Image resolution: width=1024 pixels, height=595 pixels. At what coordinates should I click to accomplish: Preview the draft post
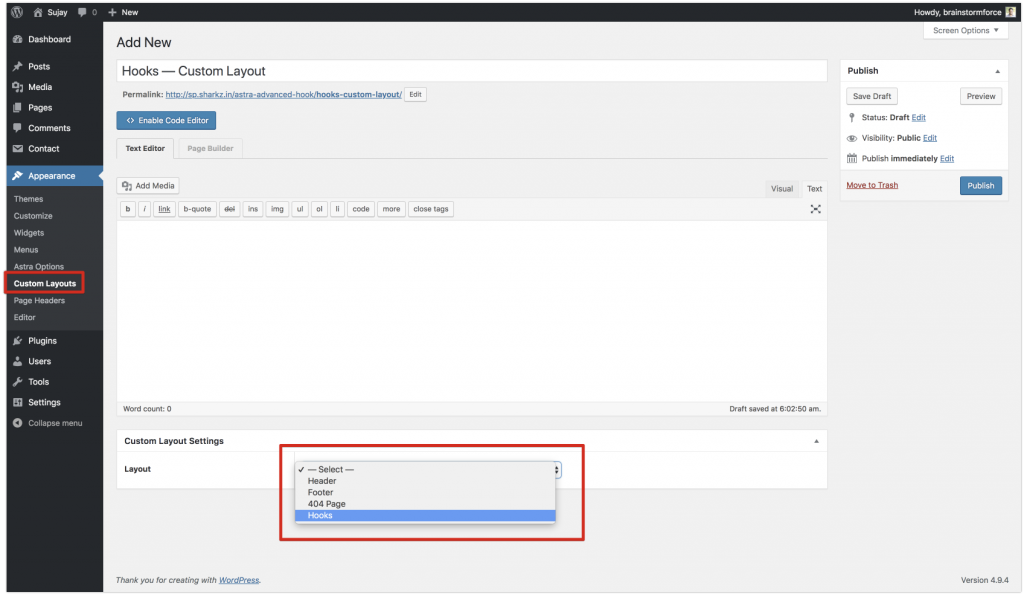(x=981, y=97)
